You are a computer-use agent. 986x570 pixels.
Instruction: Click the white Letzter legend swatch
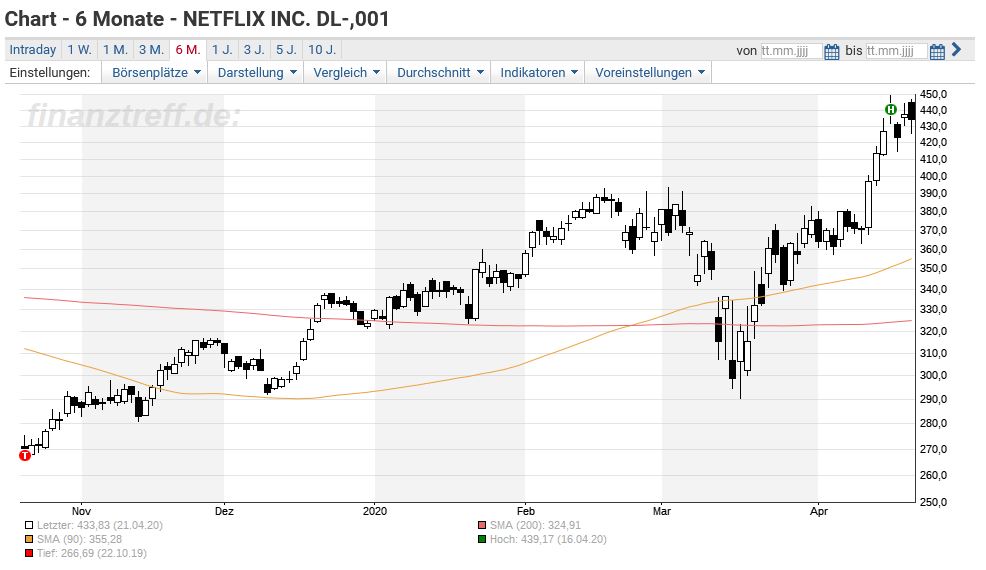[x=29, y=525]
